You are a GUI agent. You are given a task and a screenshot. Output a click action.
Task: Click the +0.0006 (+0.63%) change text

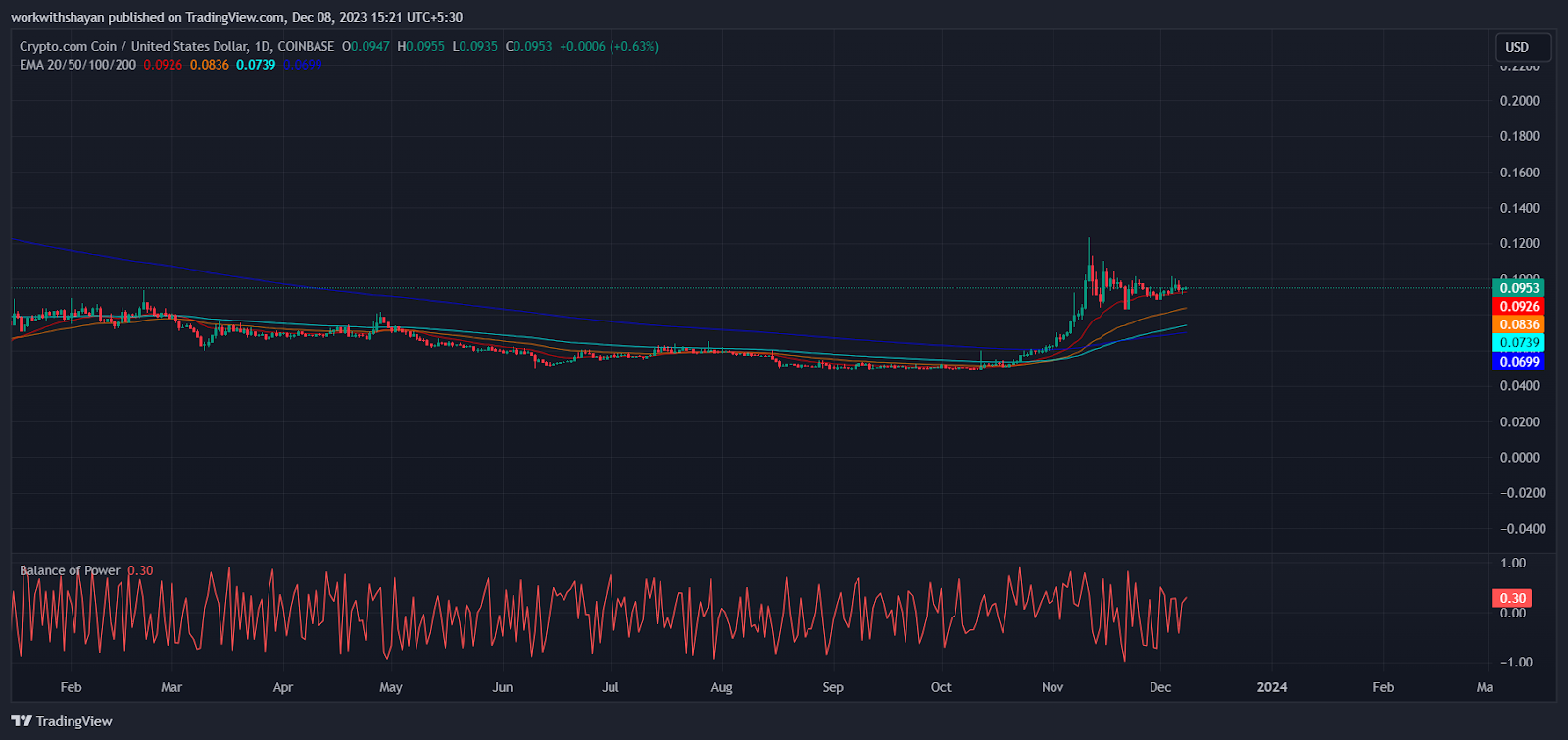tap(609, 46)
